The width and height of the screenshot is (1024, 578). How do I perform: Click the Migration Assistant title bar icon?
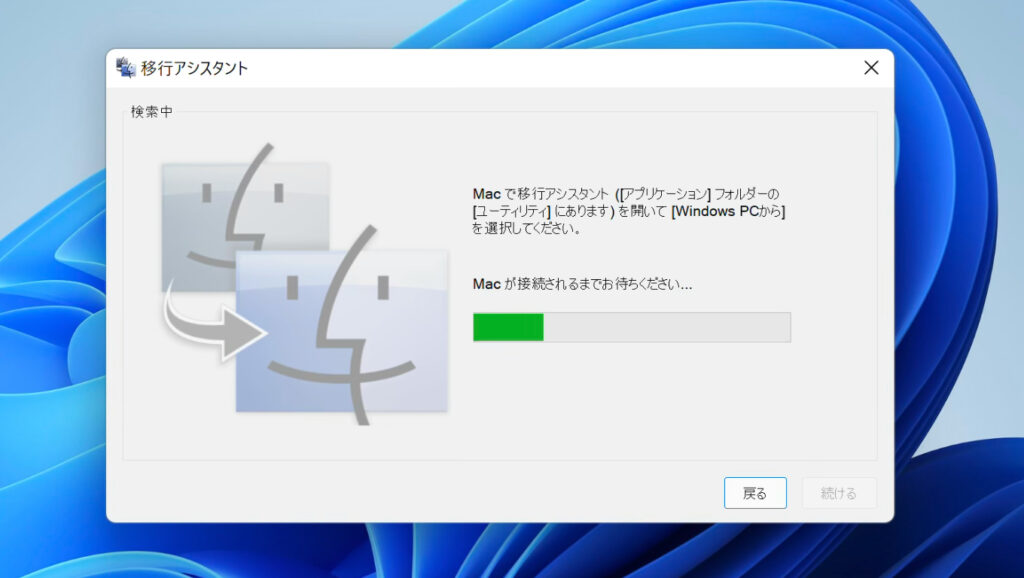pyautogui.click(x=125, y=67)
